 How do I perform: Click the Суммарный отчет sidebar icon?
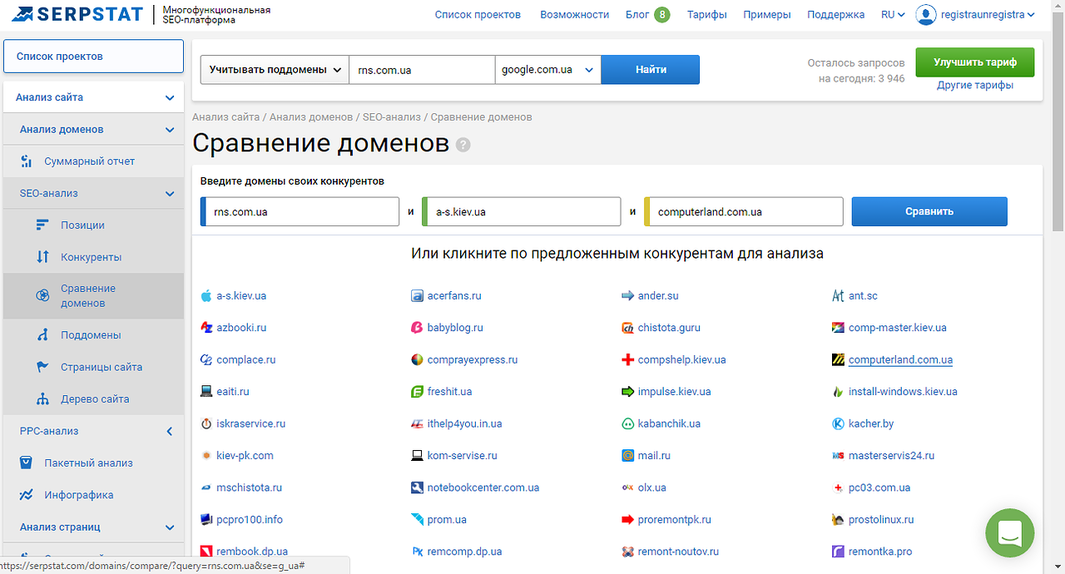[26, 161]
